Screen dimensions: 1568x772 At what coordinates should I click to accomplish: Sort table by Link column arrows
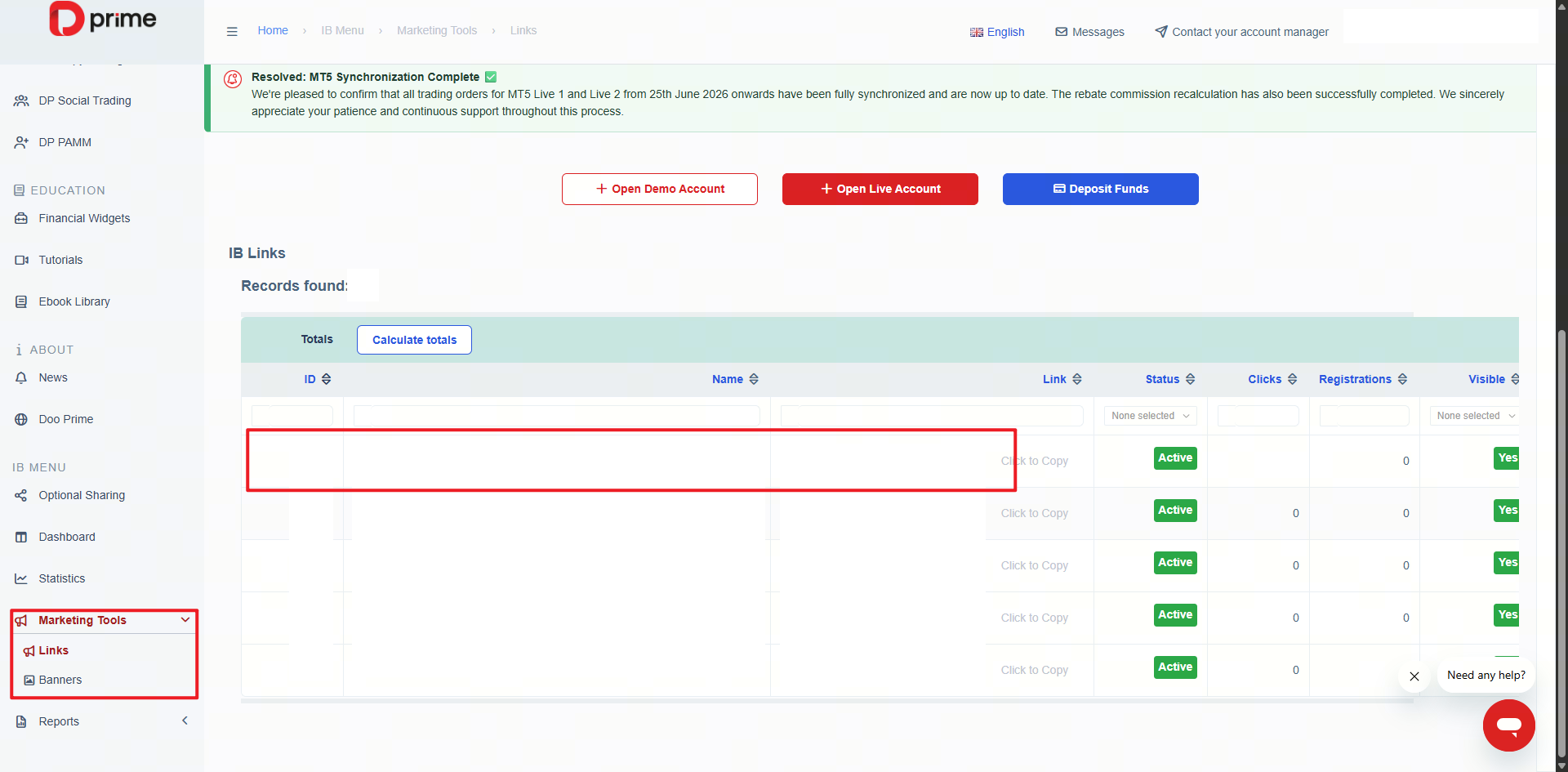tap(1077, 379)
